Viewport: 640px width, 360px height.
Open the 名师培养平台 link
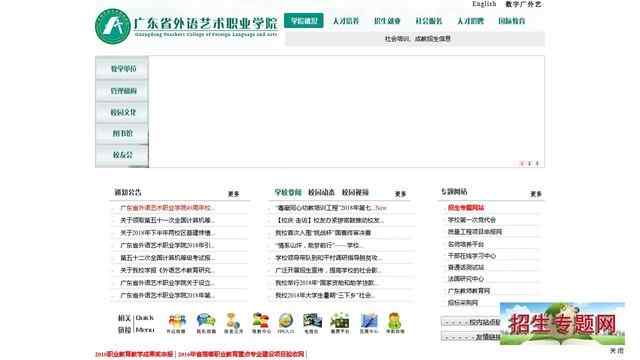click(x=466, y=244)
